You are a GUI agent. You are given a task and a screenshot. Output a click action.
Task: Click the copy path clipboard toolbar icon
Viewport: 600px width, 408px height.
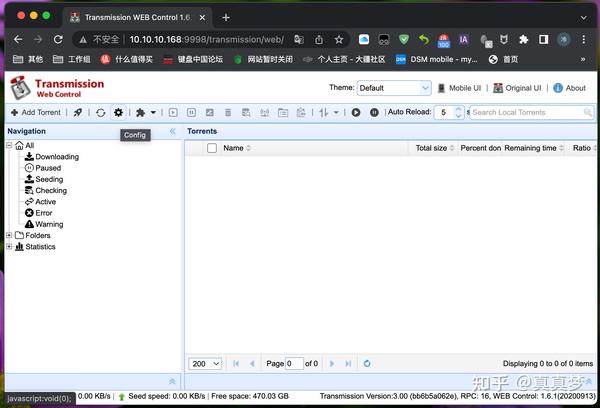coord(301,113)
